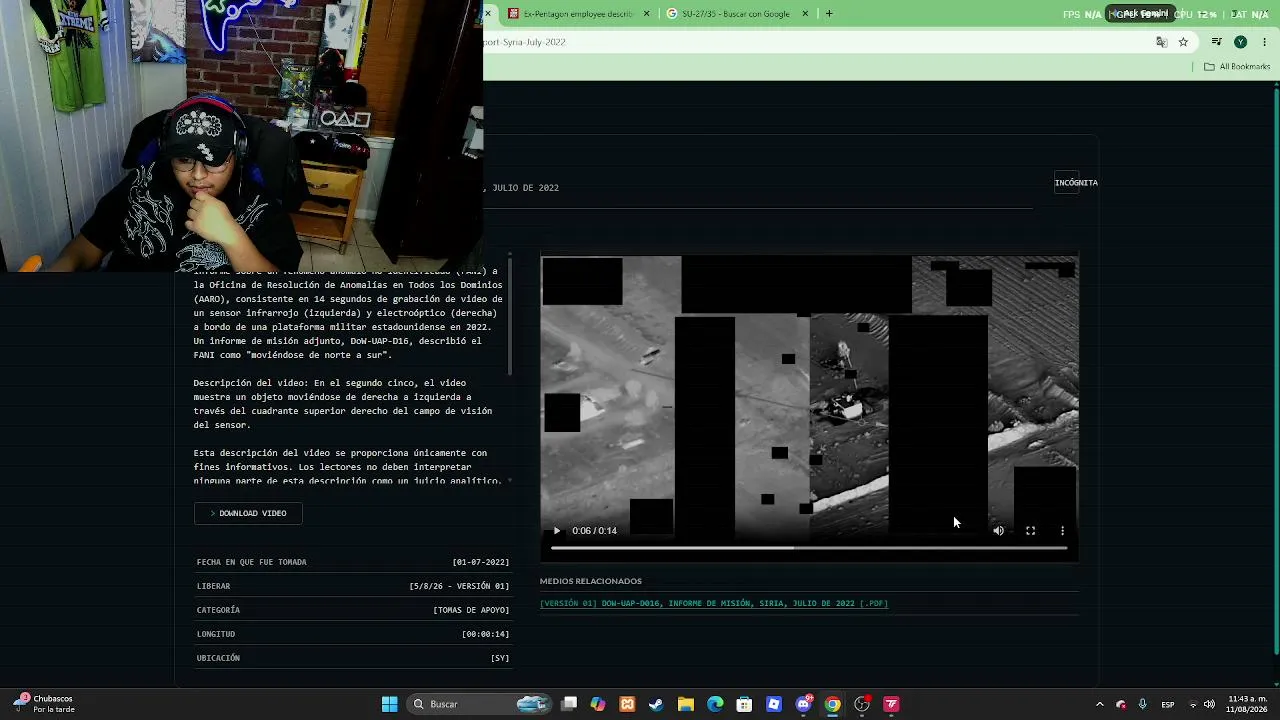Screen dimensions: 1280x720
Task: Launch Steam from the taskbar
Action: pos(656,704)
